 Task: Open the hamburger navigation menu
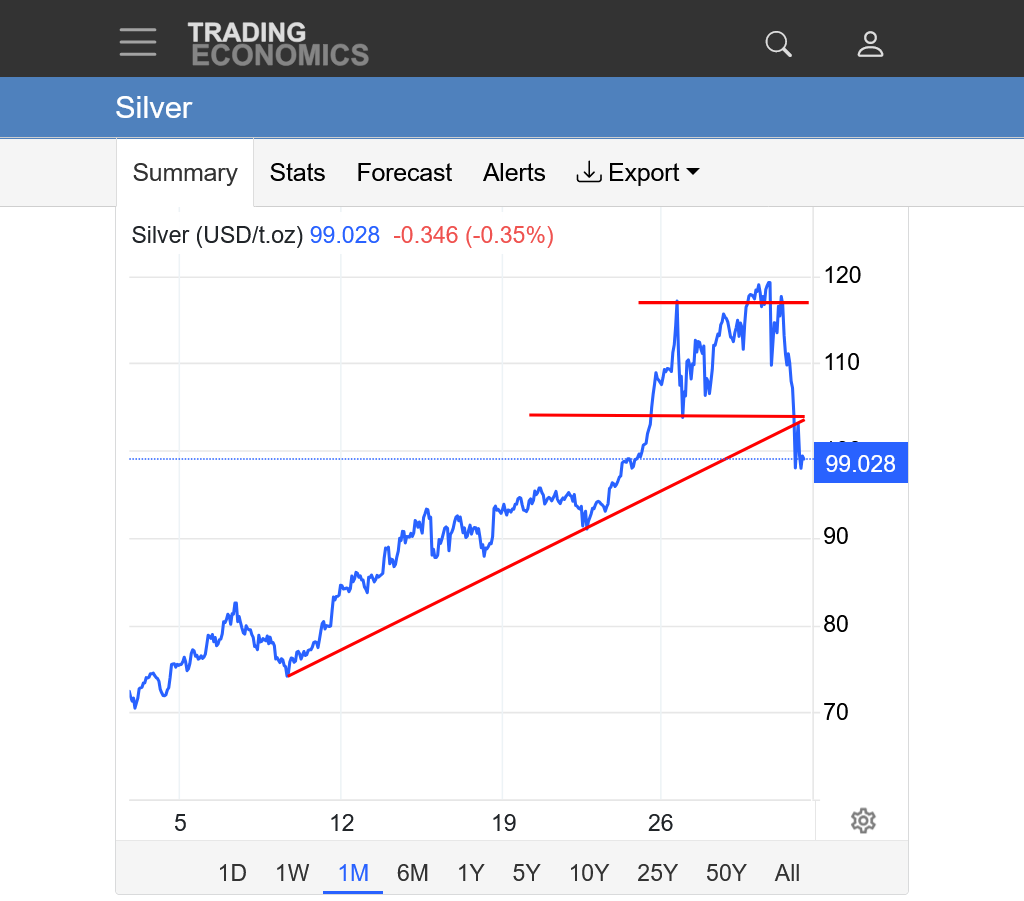click(x=138, y=43)
